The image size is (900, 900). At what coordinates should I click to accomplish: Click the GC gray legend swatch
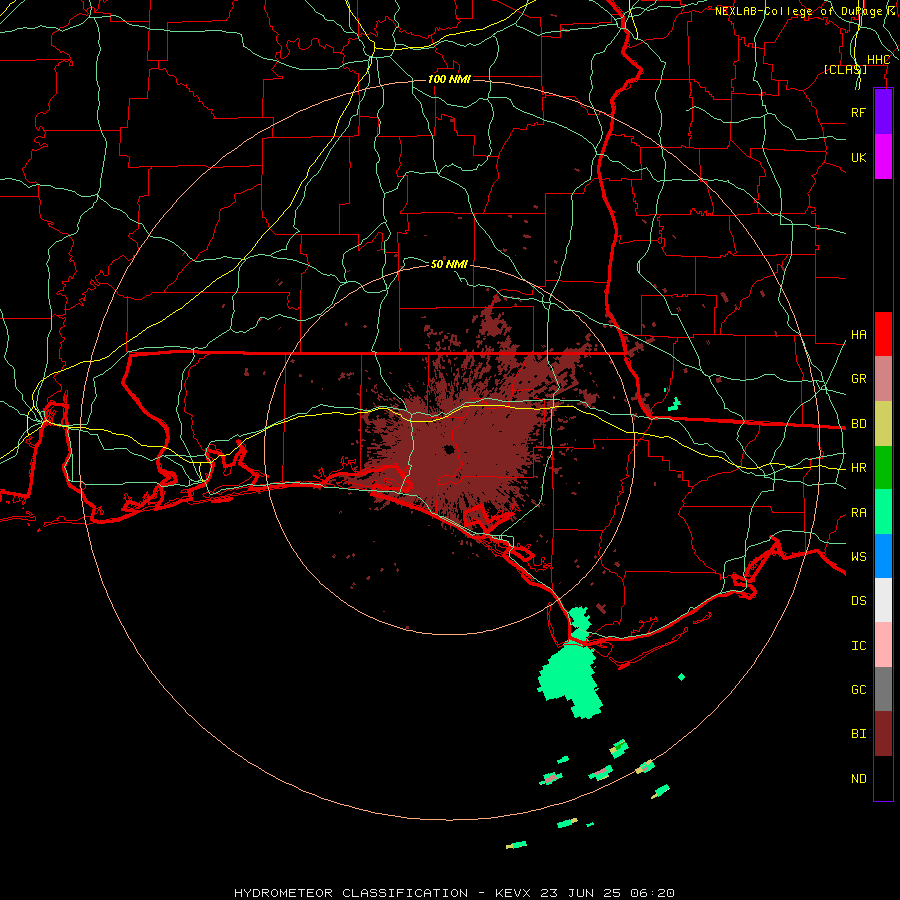pos(883,689)
